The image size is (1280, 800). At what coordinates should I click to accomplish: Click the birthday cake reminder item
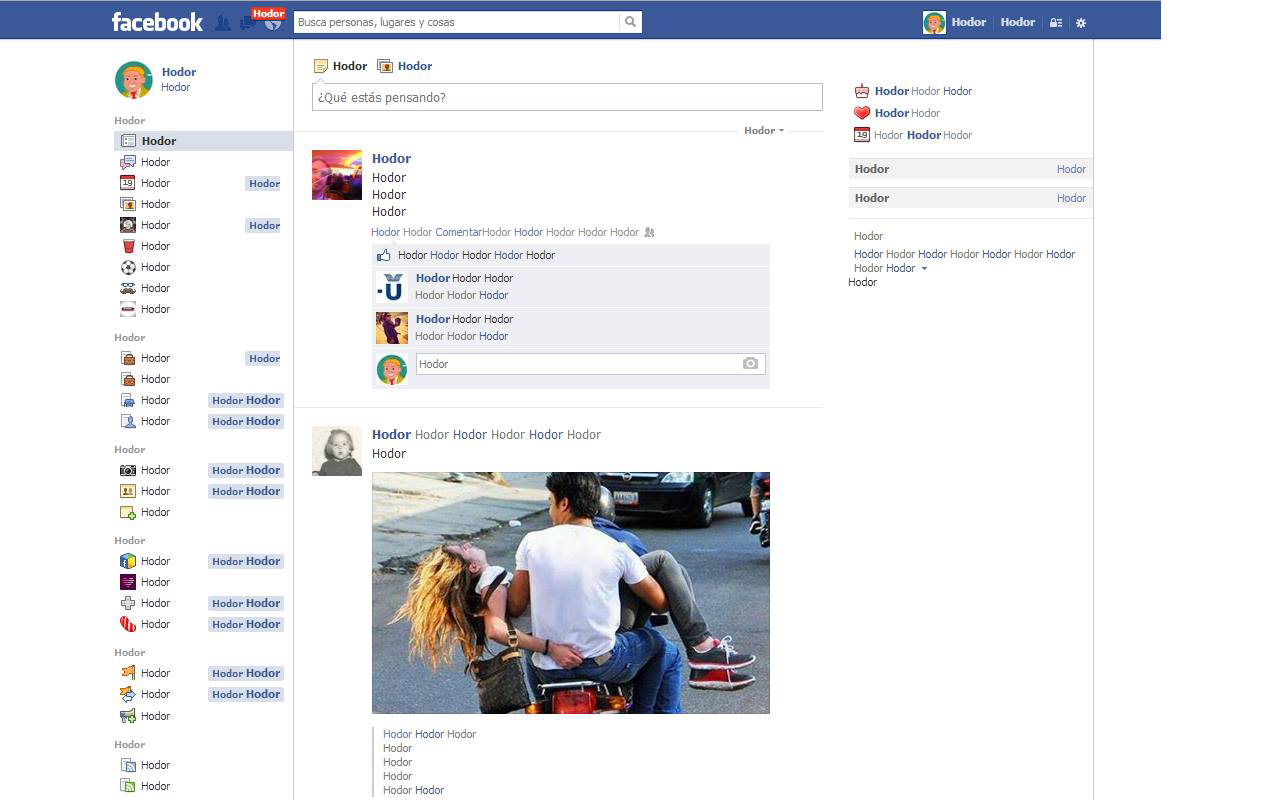[862, 91]
